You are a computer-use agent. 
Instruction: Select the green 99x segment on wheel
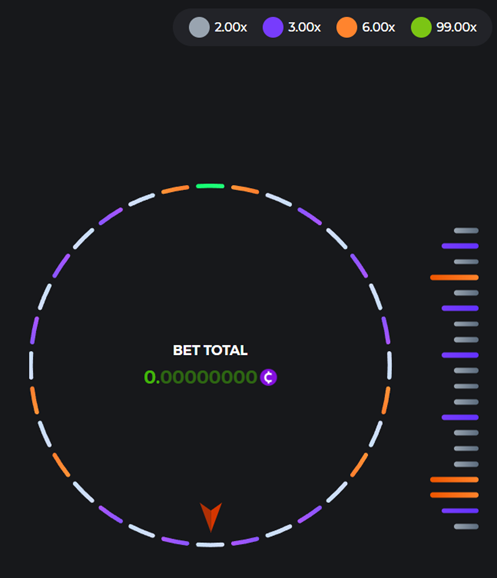click(210, 186)
